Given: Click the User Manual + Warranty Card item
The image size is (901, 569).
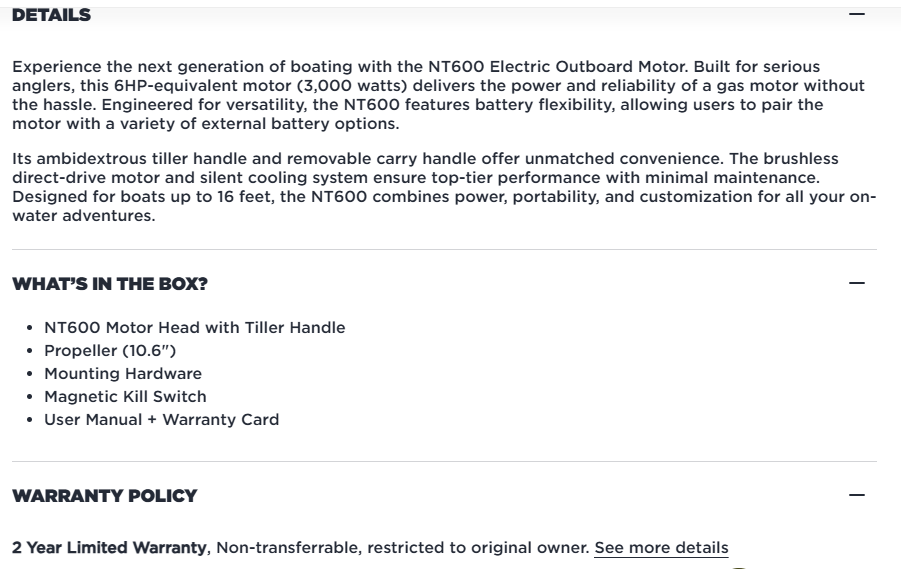Looking at the screenshot, I should pos(161,420).
